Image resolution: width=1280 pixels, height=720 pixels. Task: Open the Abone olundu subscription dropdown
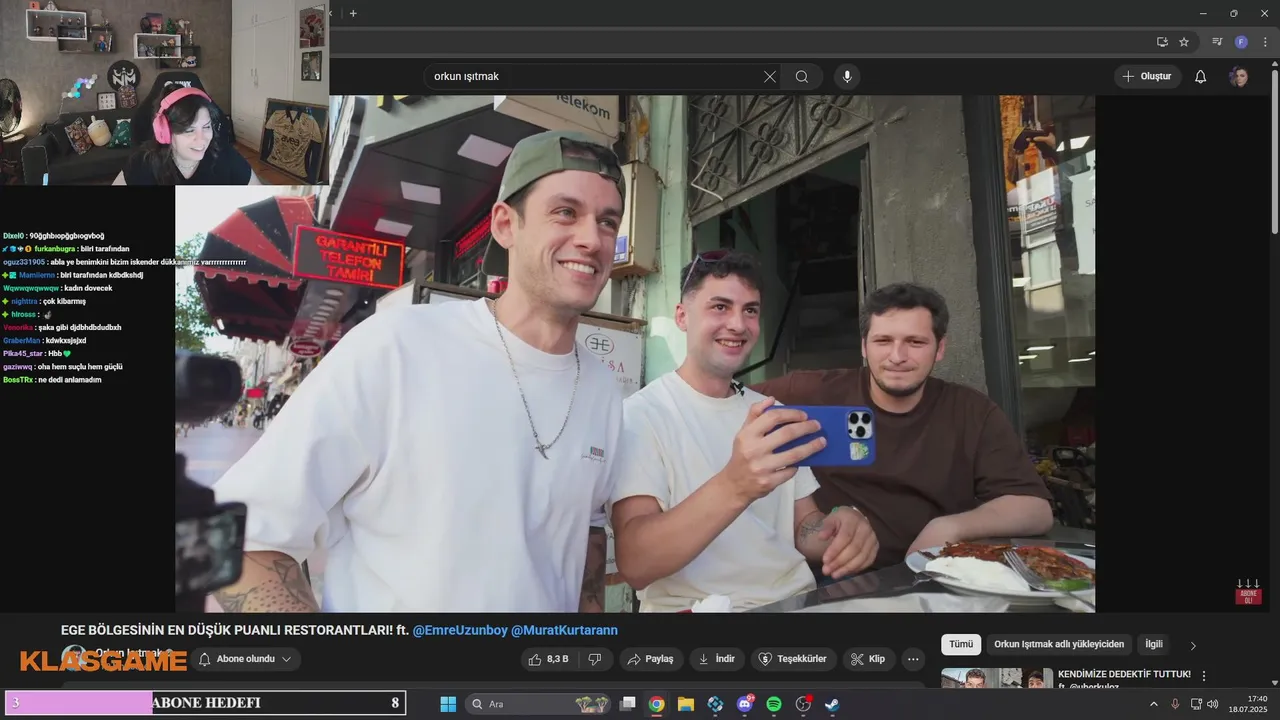point(245,659)
